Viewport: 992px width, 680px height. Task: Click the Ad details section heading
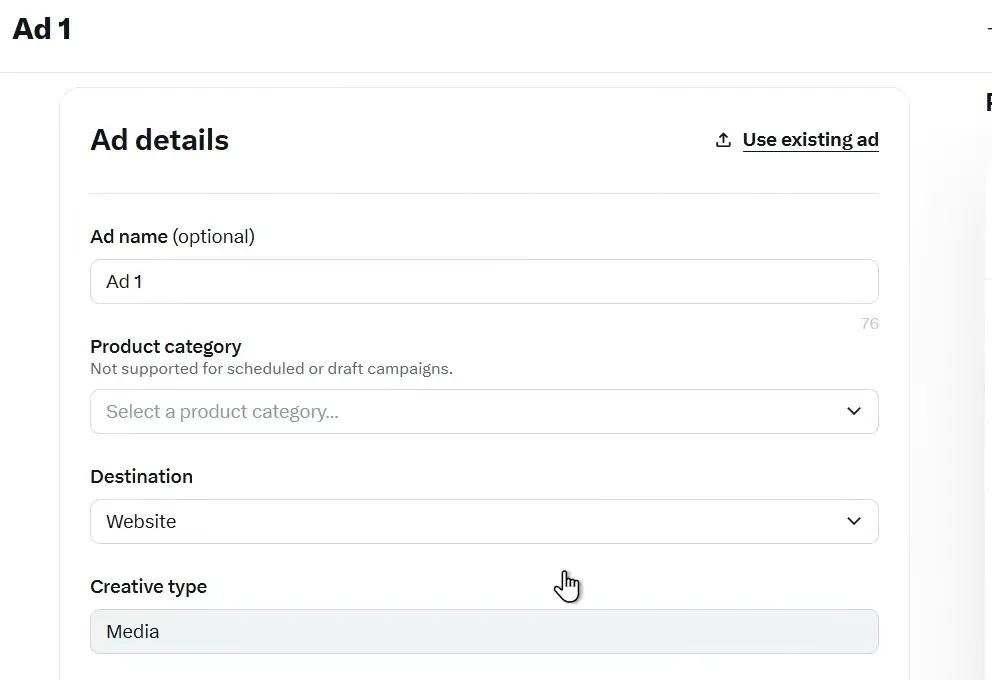[159, 140]
